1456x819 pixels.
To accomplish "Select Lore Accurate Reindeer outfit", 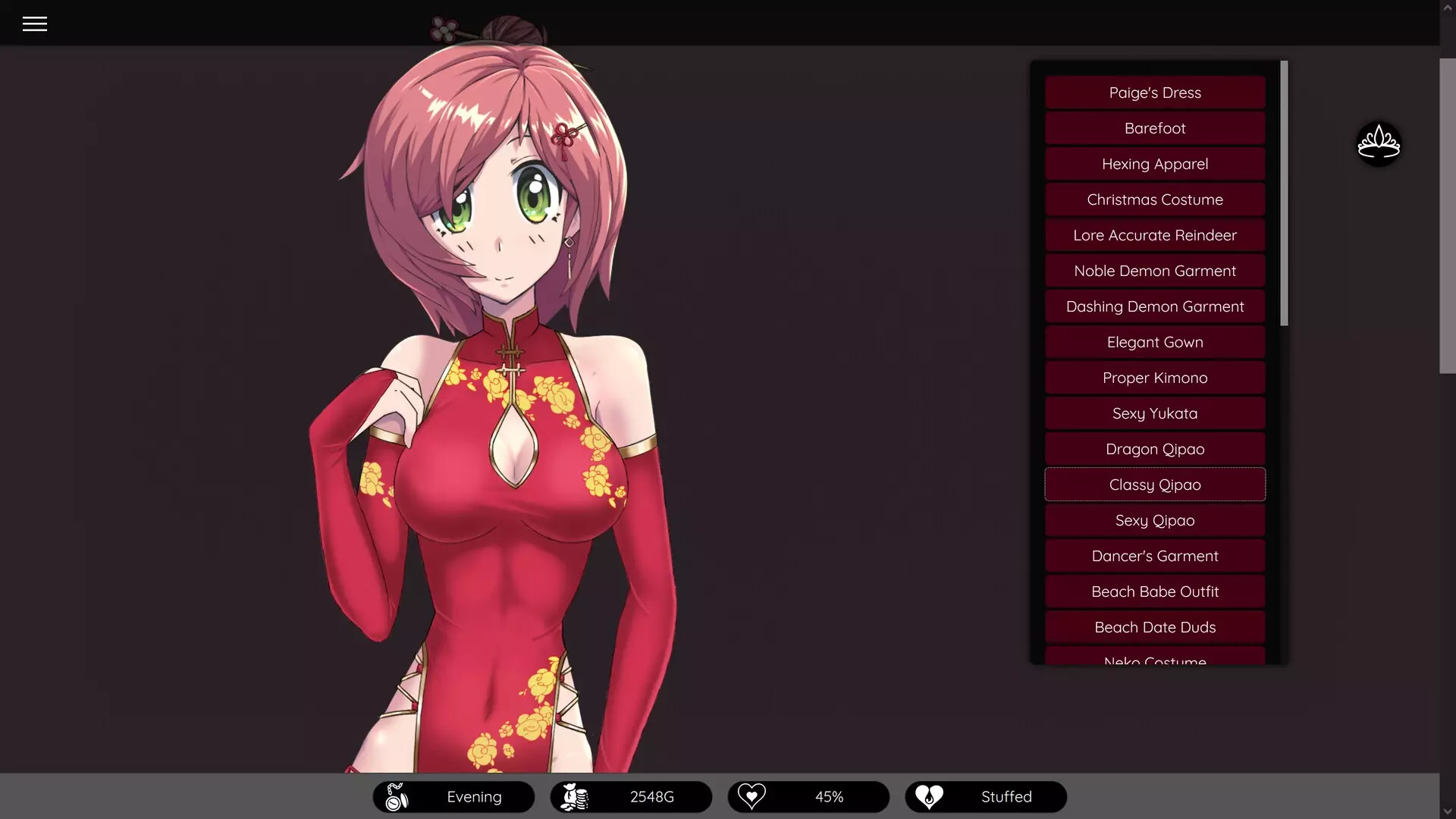I will click(x=1154, y=235).
